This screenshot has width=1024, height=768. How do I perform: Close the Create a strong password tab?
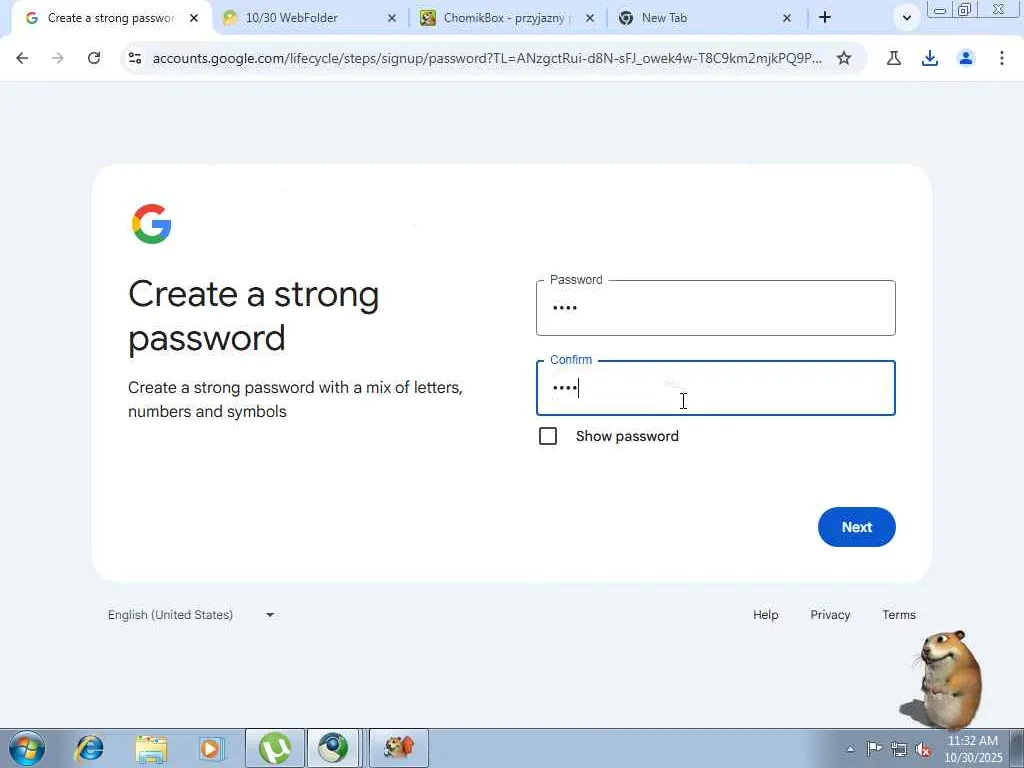pos(194,18)
